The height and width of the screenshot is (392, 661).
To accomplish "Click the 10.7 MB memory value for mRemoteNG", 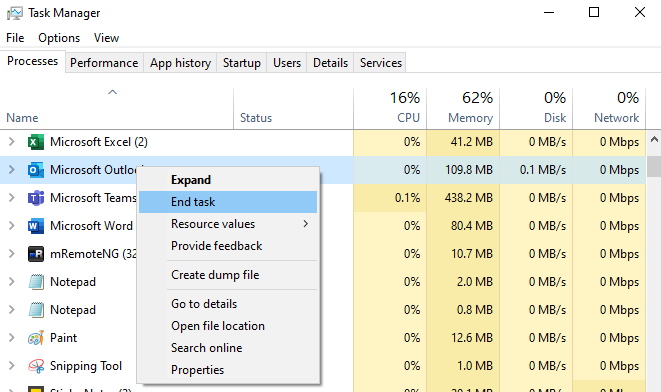I will (x=472, y=254).
